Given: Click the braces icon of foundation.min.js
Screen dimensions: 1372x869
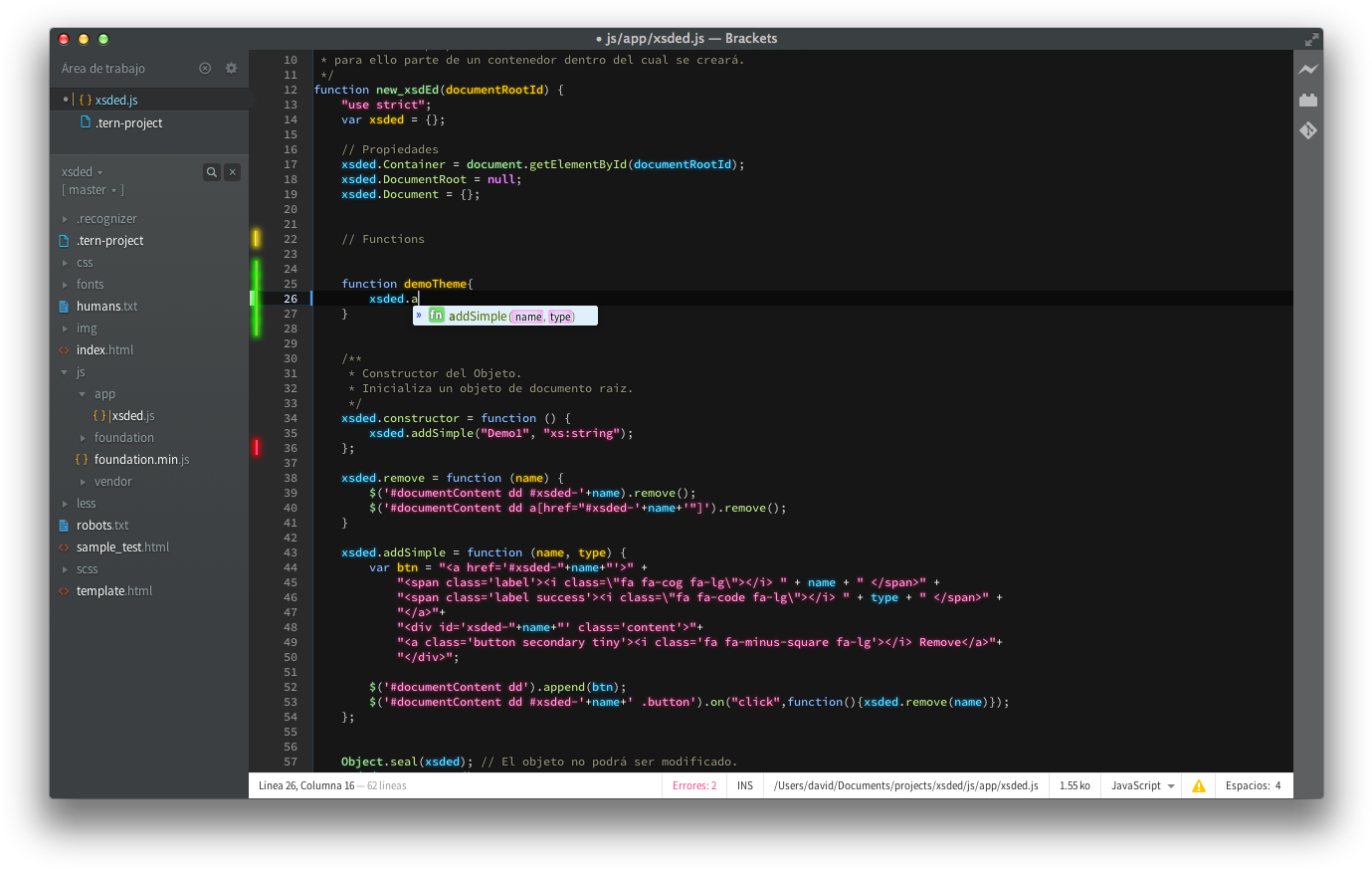Looking at the screenshot, I should 82,460.
